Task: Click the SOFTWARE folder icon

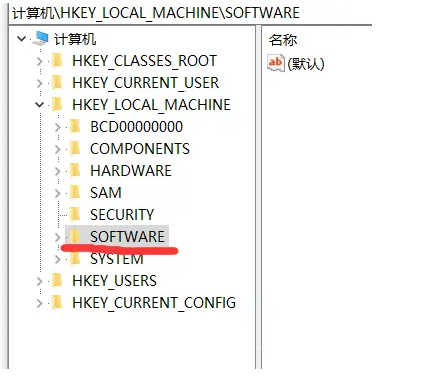Action: click(76, 237)
